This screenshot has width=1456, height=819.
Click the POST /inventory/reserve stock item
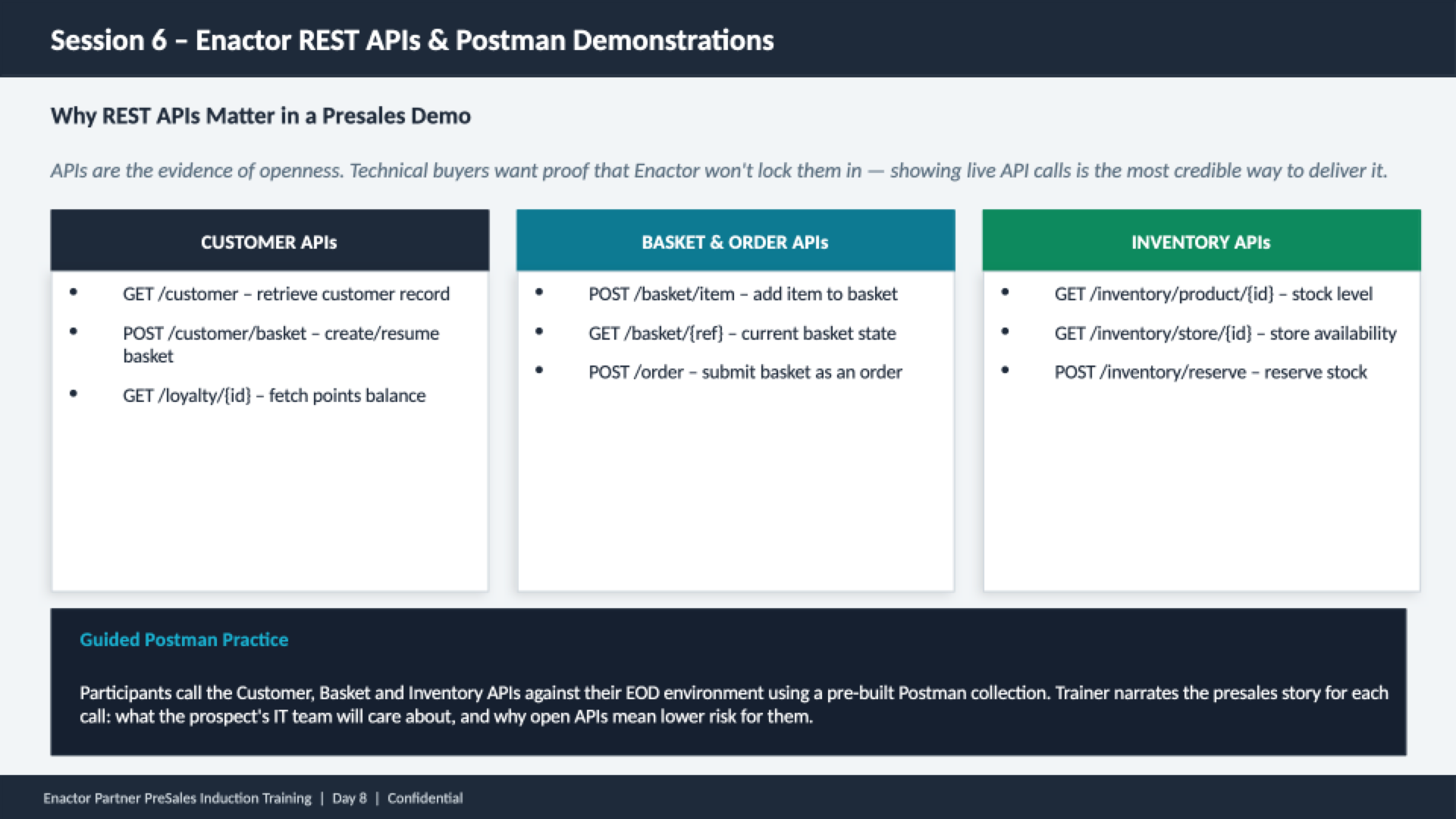click(x=1210, y=372)
